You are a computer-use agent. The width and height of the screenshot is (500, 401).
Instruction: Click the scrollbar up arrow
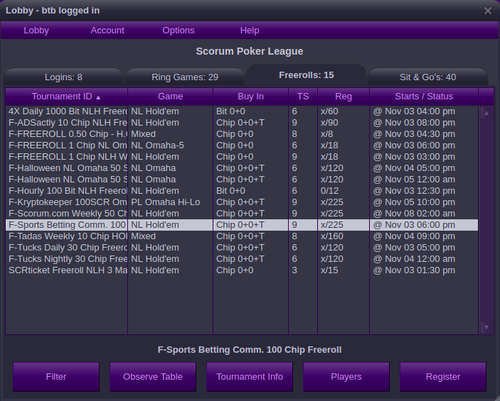[486, 113]
